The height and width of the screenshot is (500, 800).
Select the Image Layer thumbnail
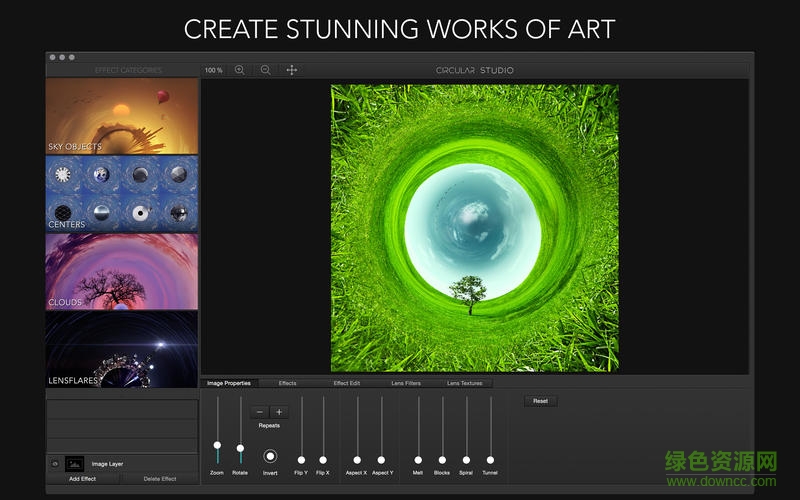[74, 464]
